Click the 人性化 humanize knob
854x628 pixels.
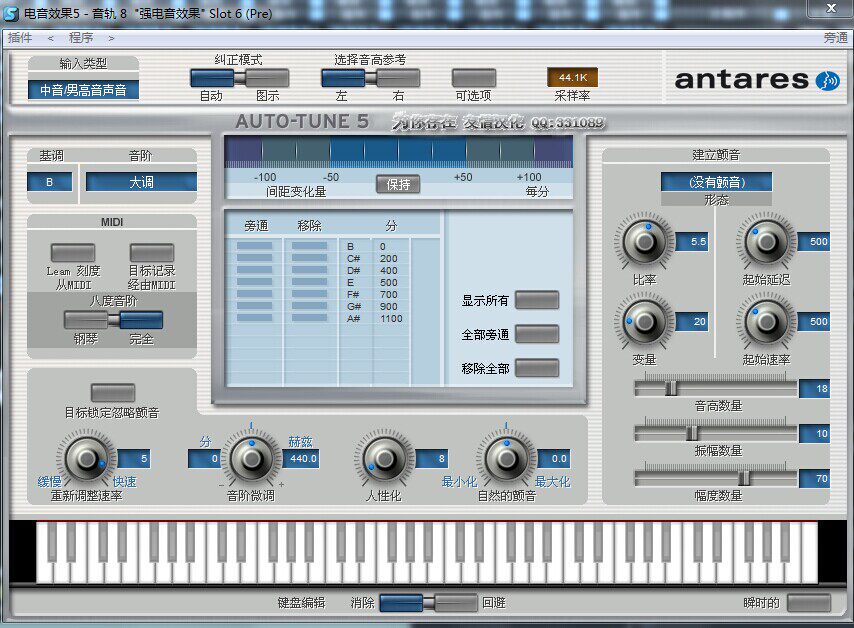pos(385,459)
